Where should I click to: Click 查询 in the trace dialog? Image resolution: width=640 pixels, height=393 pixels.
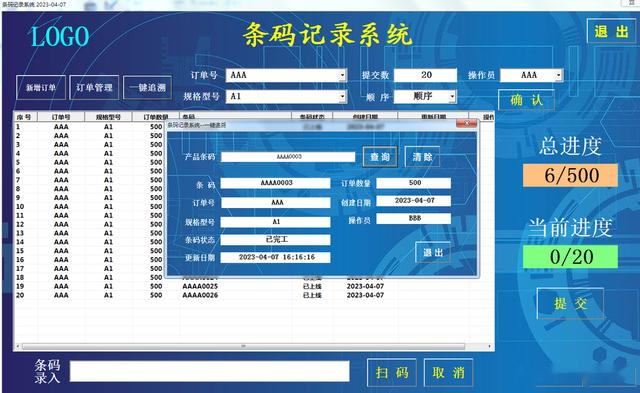[380, 157]
